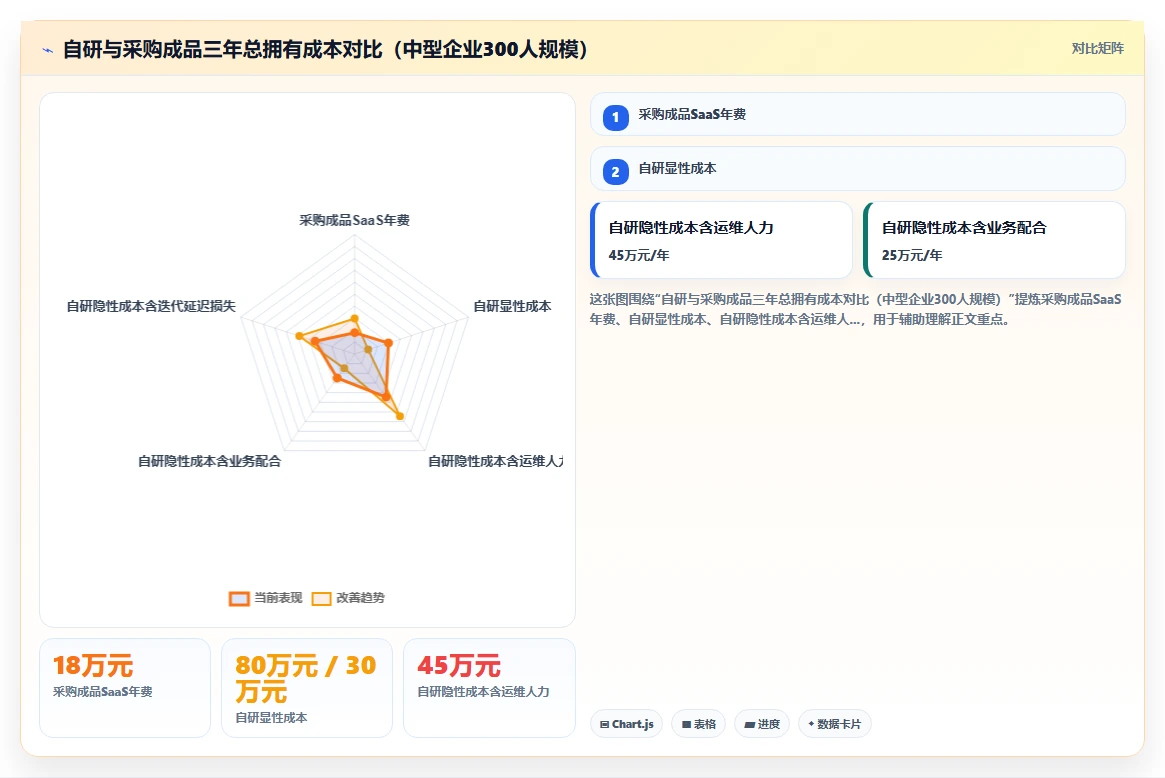Click the small blue icon beside the title

[x=48, y=51]
